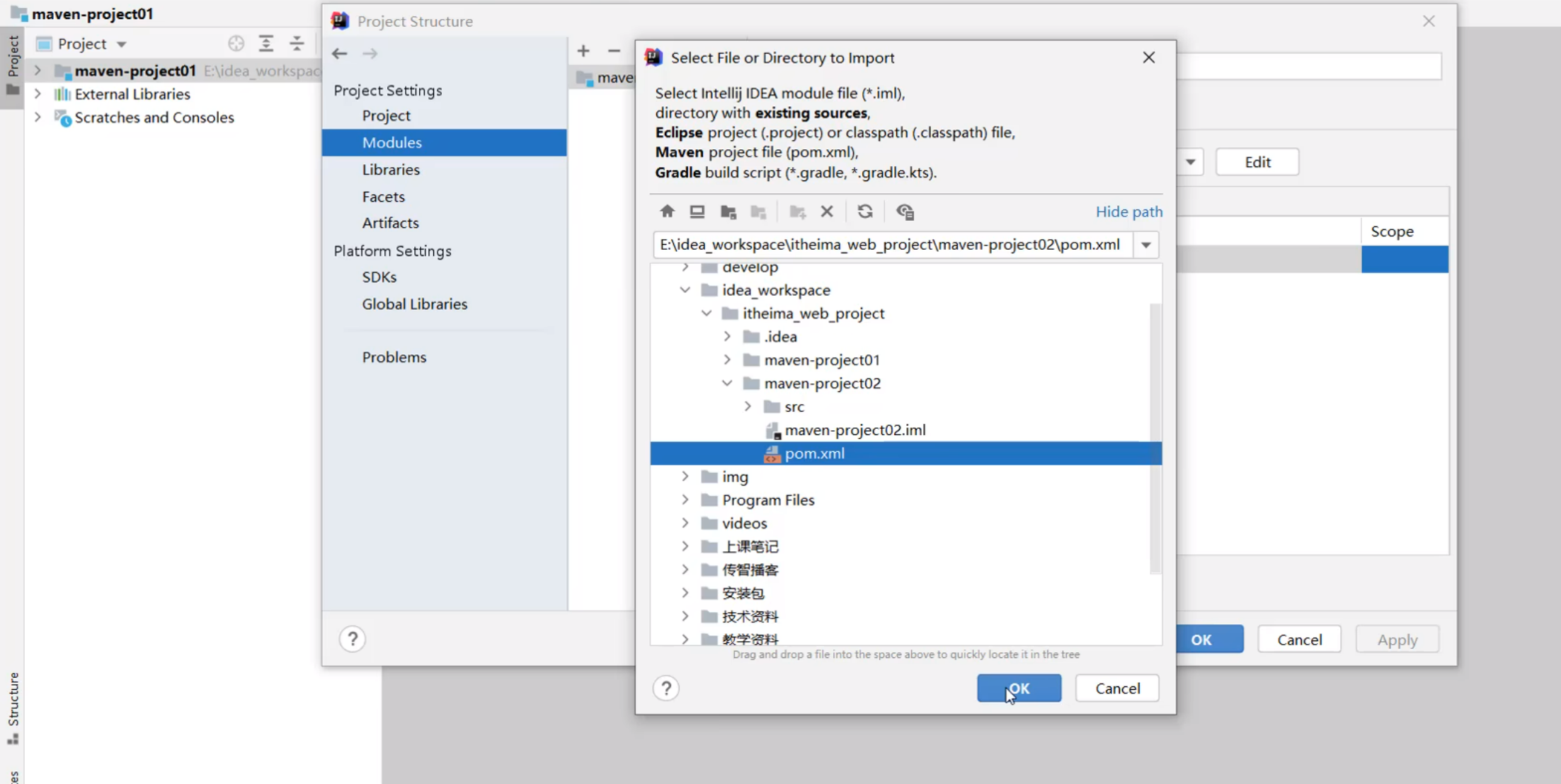Expand the src folder
The width and height of the screenshot is (1561, 784).
[x=748, y=407]
